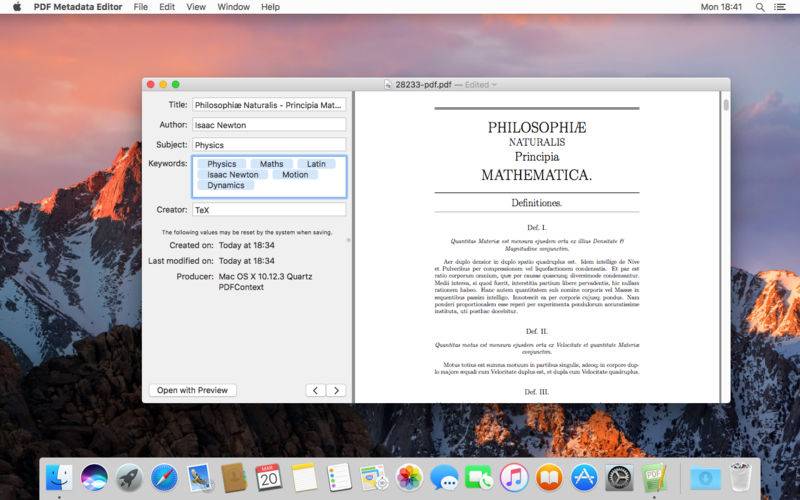Go to previous PDF with left arrow
The image size is (800, 500).
[x=316, y=390]
